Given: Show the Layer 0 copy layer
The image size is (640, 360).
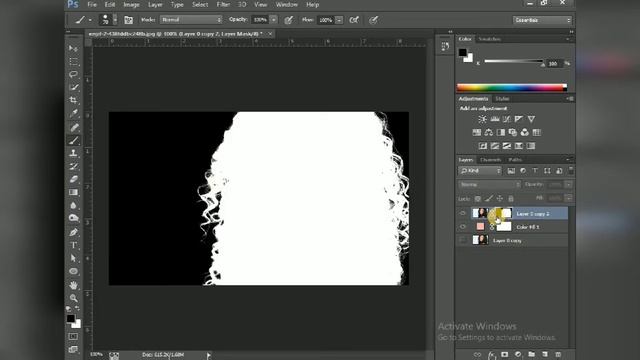Looking at the screenshot, I should (x=462, y=240).
